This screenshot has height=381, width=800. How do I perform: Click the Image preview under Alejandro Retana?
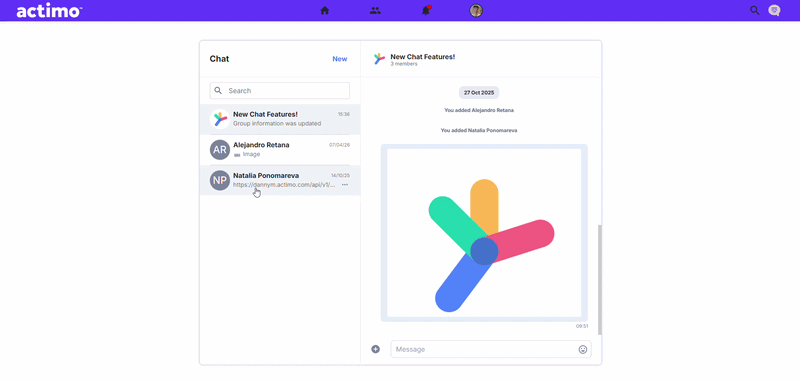247,154
